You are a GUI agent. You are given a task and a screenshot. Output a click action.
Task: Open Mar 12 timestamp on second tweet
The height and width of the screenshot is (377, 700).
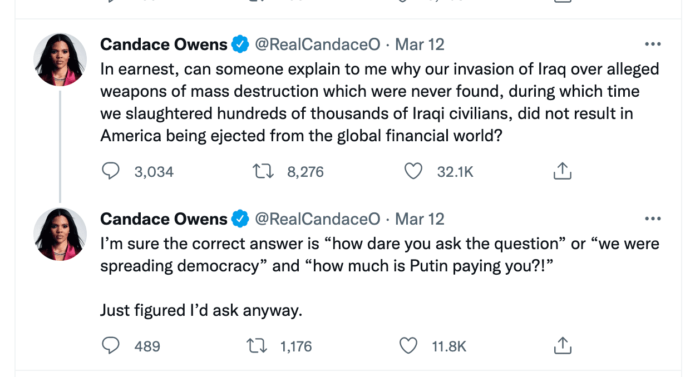coord(420,219)
